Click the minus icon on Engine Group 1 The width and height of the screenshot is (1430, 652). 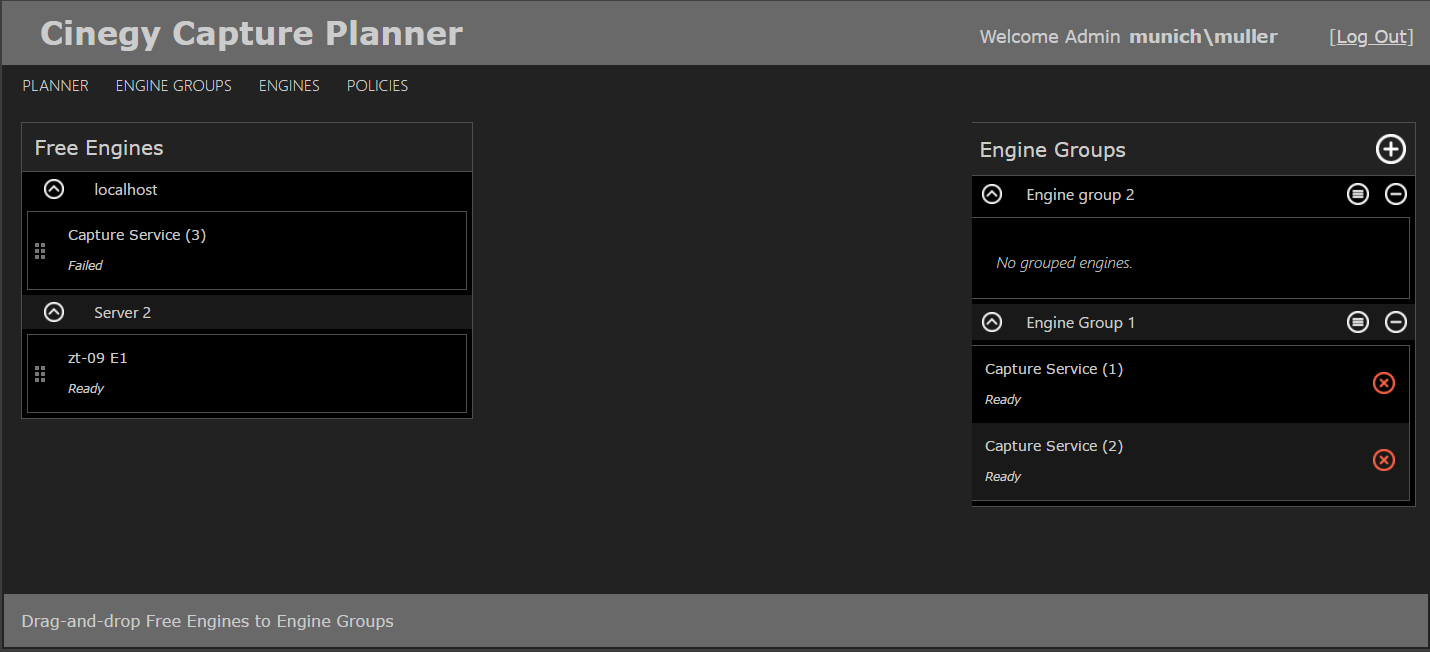pyautogui.click(x=1396, y=322)
